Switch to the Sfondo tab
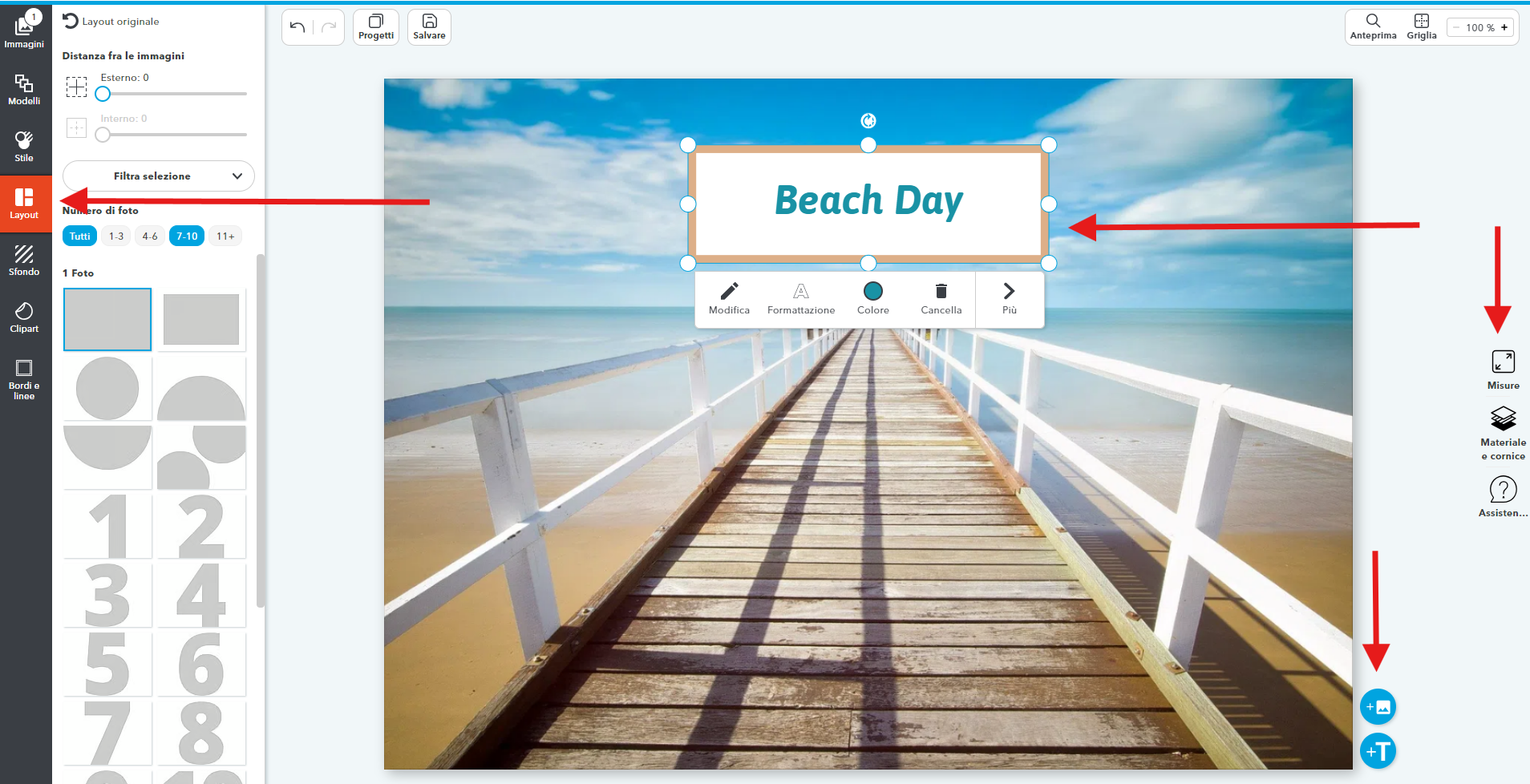 click(24, 261)
